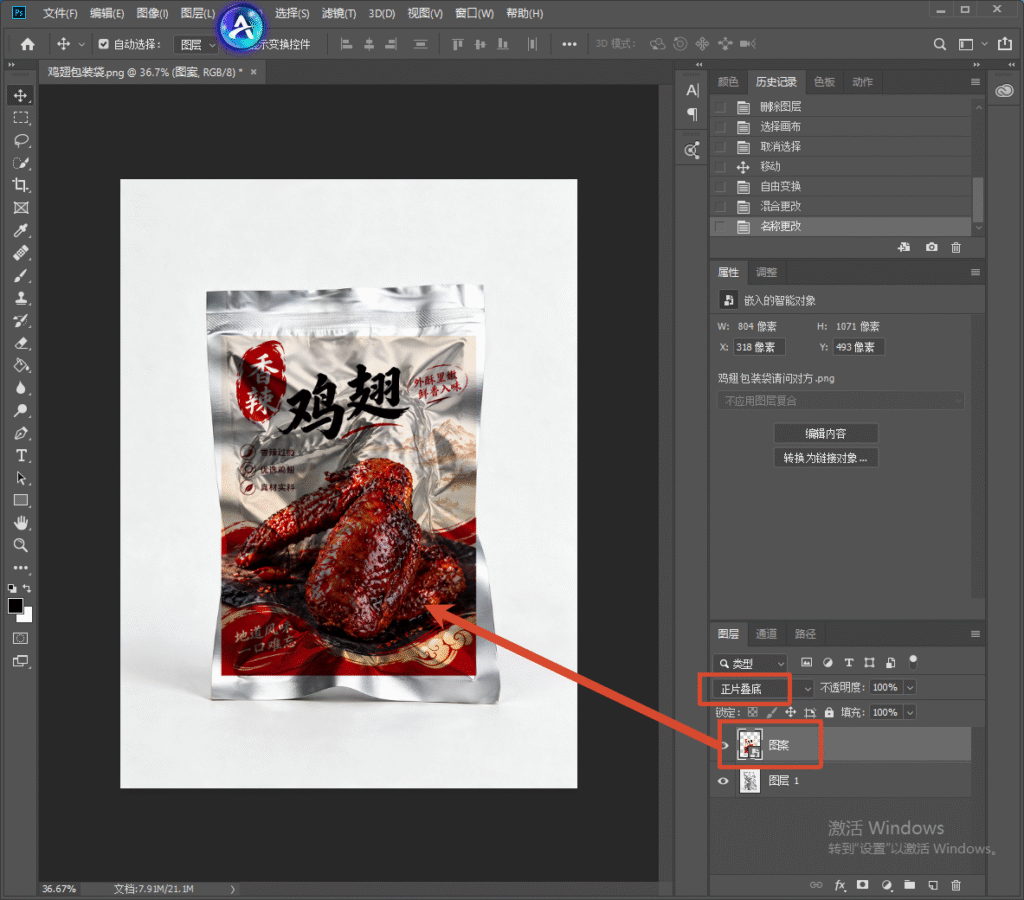Open the 填充 fill dropdown arrow
The image size is (1024, 900).
(x=910, y=713)
